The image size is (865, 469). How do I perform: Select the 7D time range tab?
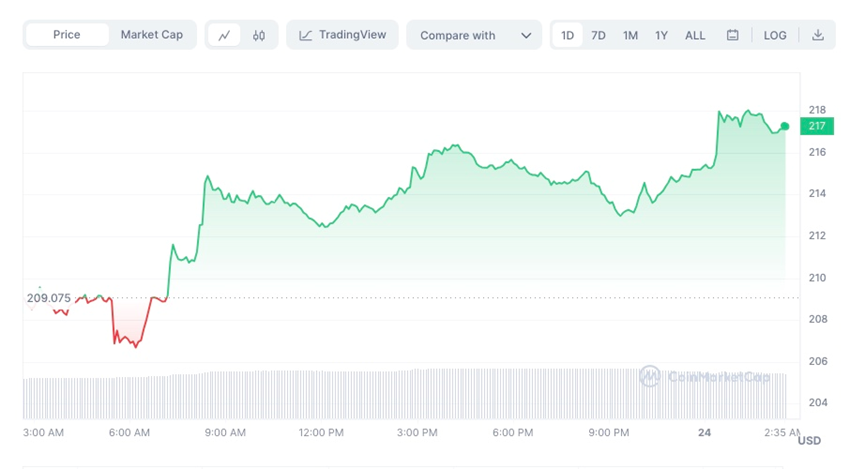tap(598, 35)
